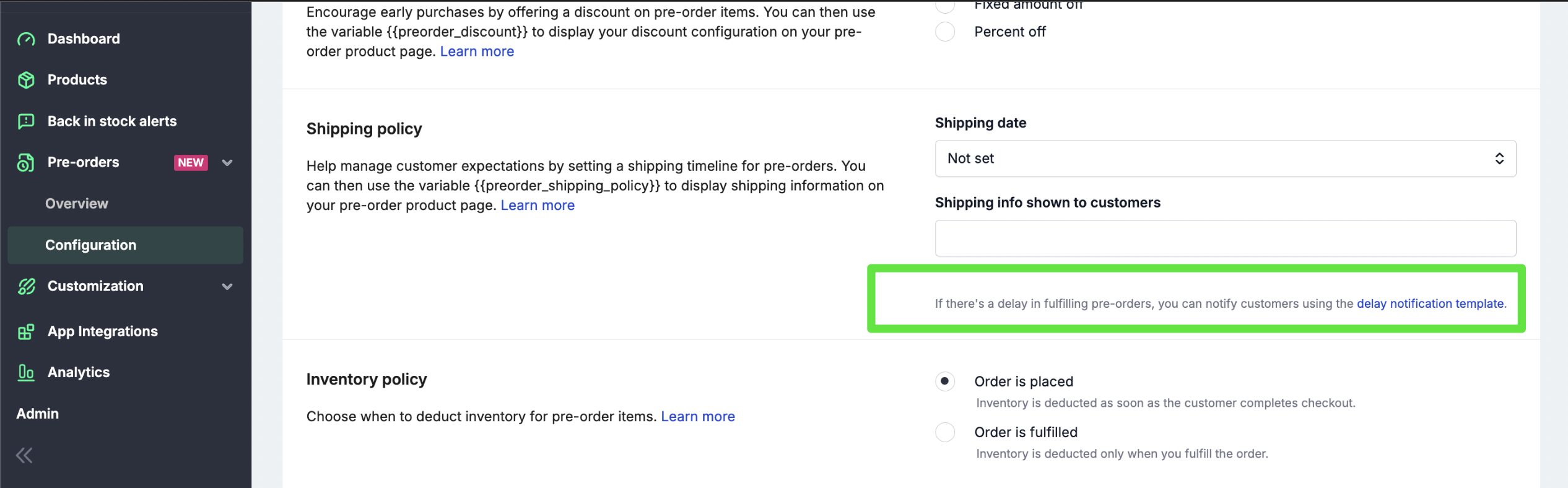Image resolution: width=1568 pixels, height=488 pixels.
Task: Click Learn more under Inventory policy
Action: click(x=697, y=417)
